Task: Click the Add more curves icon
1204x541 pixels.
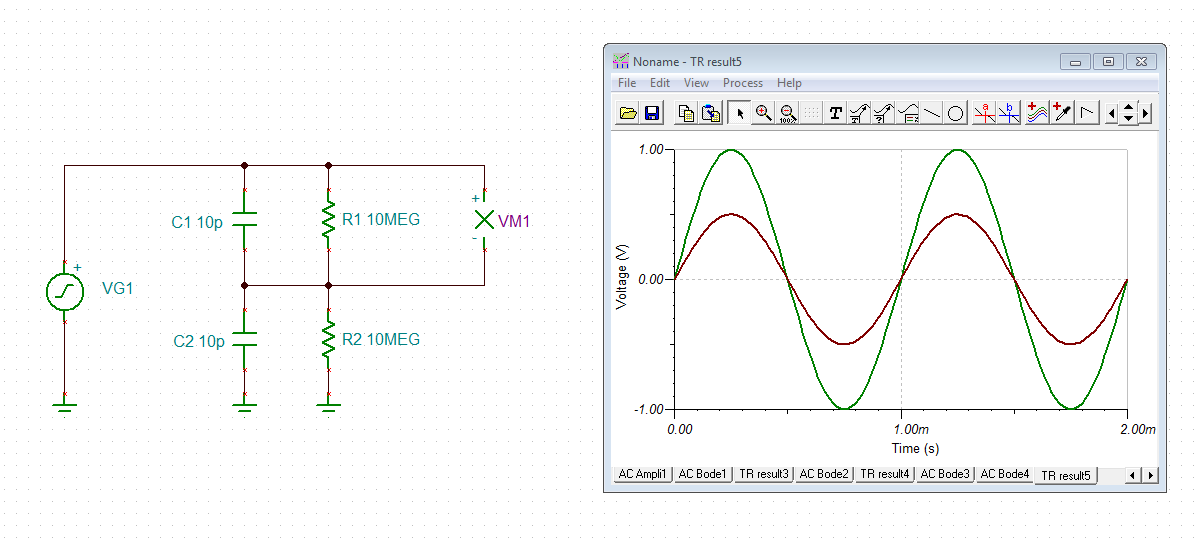Action: click(x=1037, y=113)
